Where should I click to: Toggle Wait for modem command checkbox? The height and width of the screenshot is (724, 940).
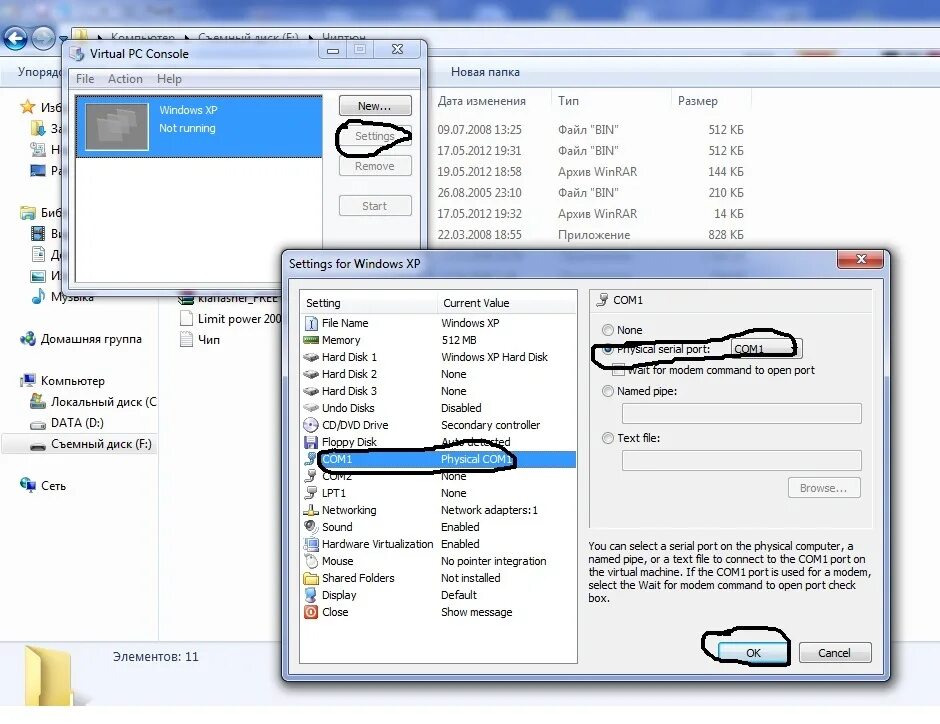point(619,370)
